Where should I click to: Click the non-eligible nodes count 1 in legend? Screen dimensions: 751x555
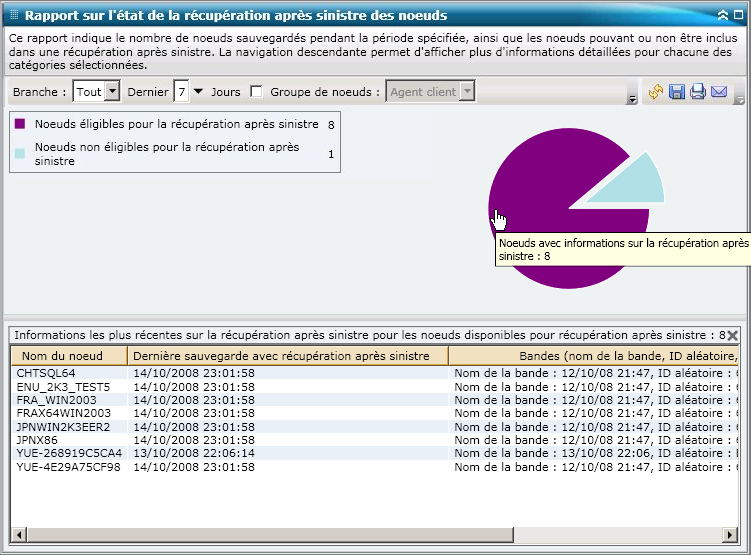(x=331, y=154)
